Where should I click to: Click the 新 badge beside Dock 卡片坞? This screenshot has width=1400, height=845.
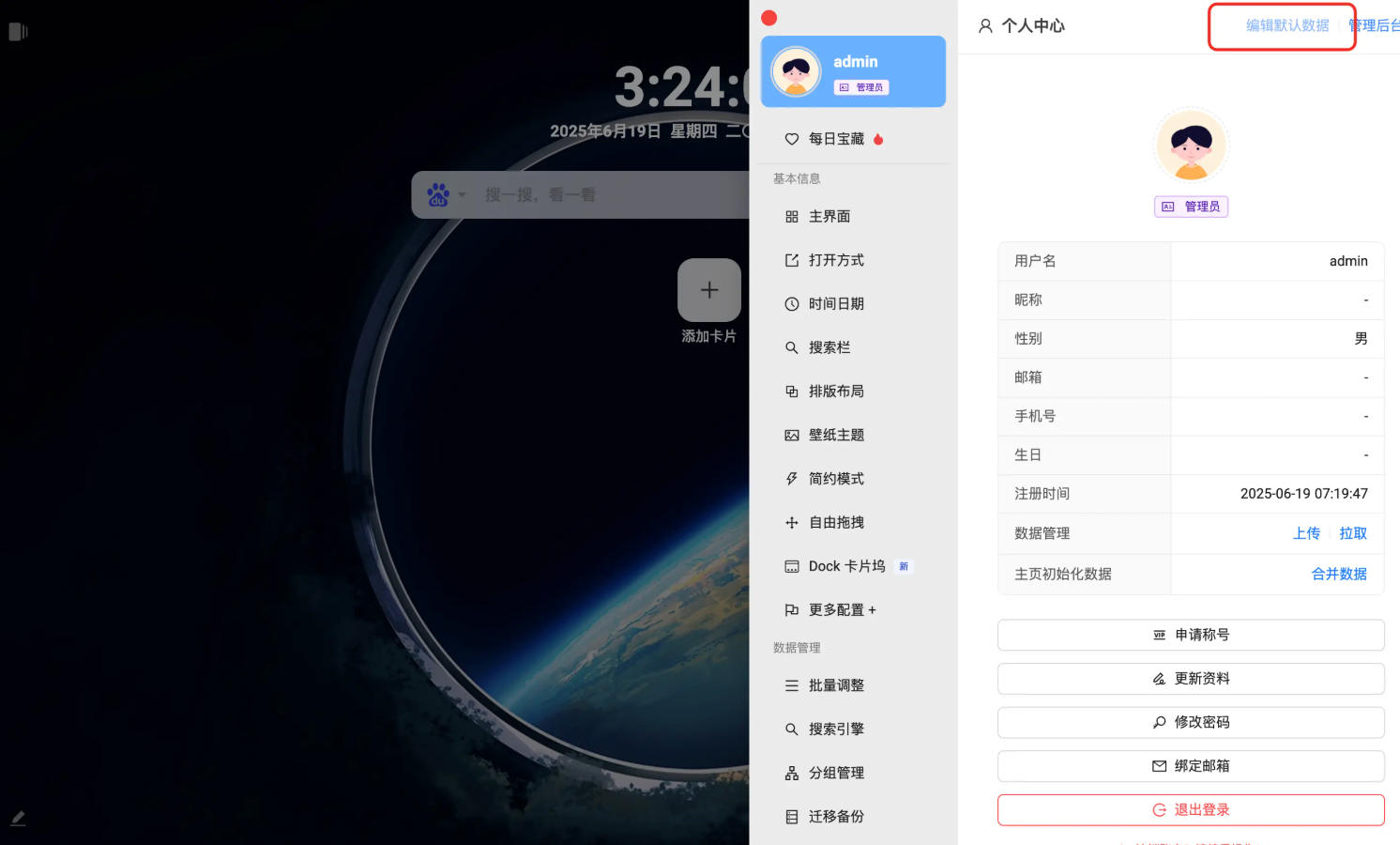(x=904, y=566)
